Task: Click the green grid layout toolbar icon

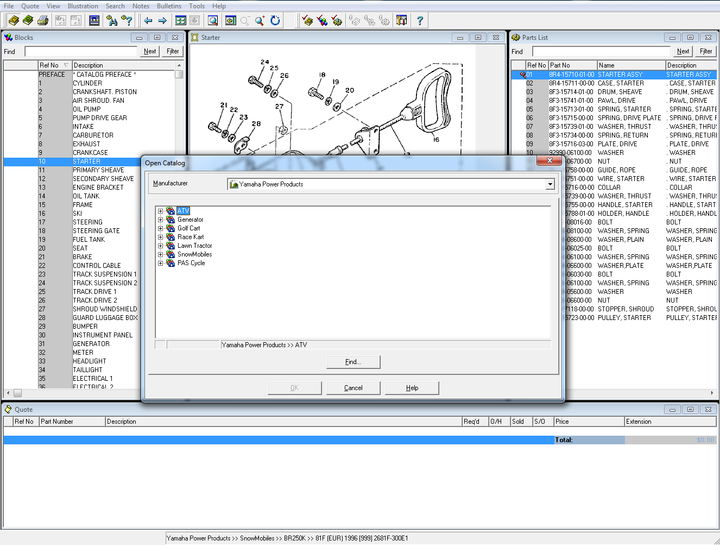Action: point(180,21)
